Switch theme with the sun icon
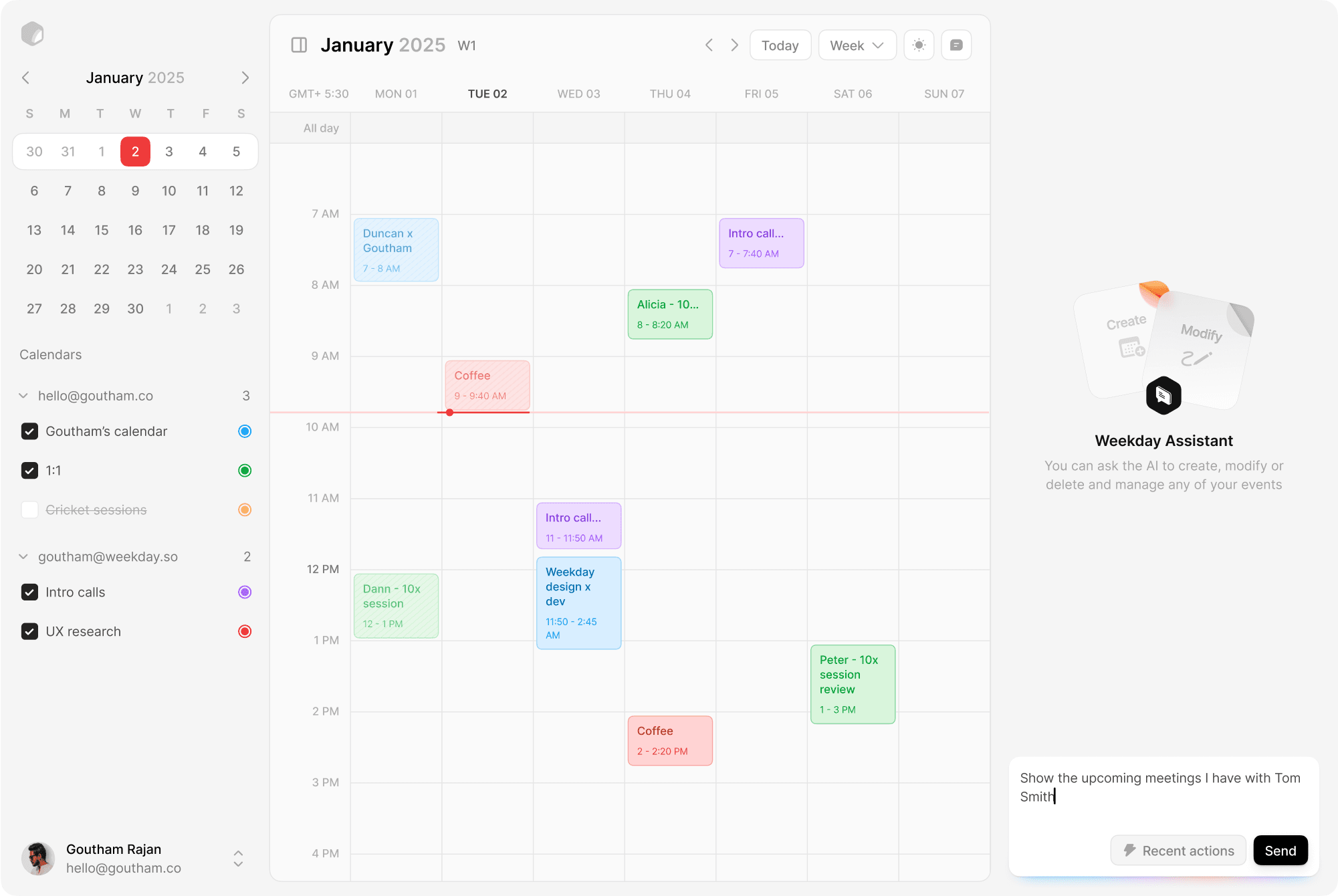Screen dimensions: 1338x896 [x=919, y=45]
